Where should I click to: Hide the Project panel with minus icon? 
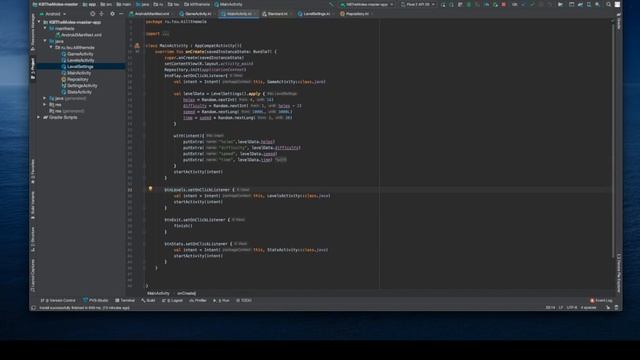121,14
